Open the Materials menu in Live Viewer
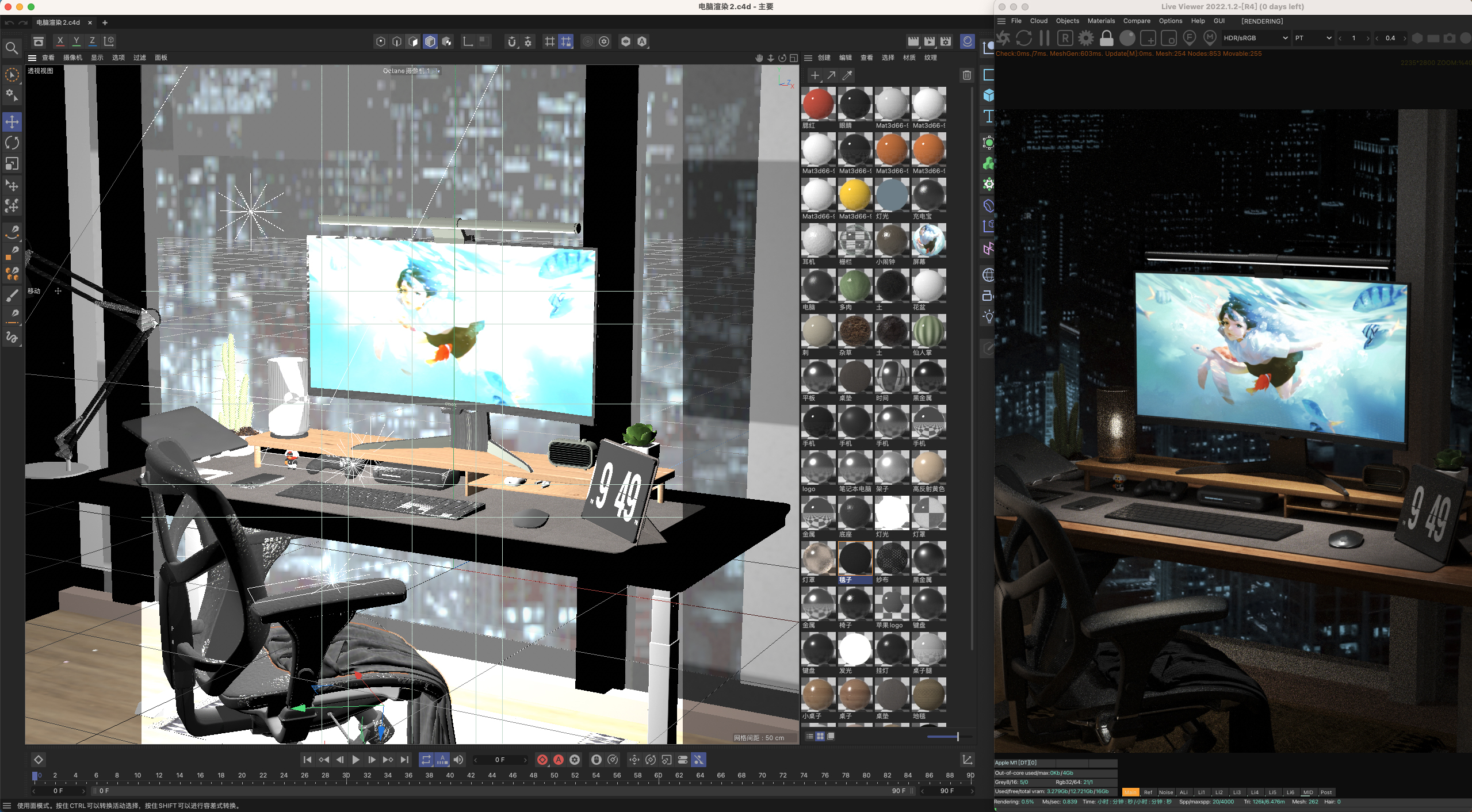 click(1100, 21)
